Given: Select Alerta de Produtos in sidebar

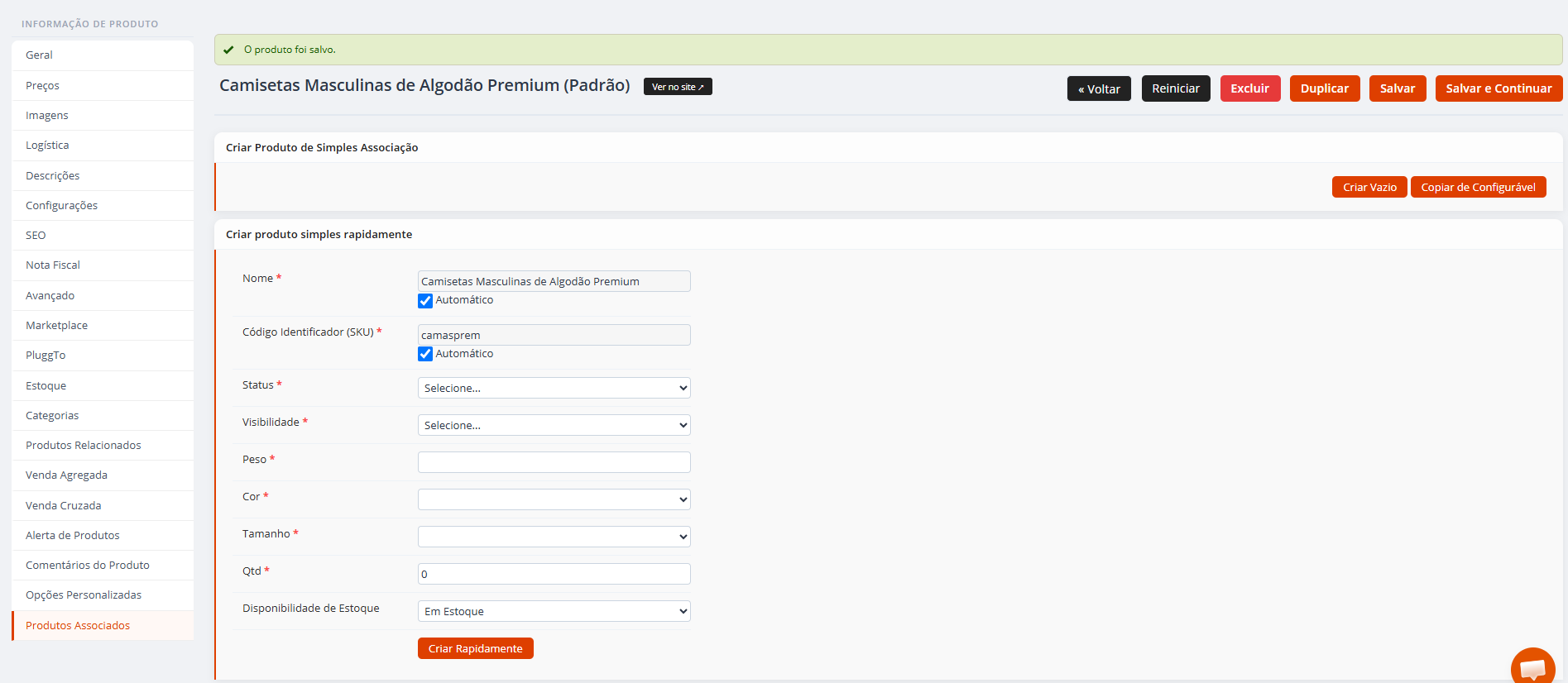Looking at the screenshot, I should (103, 535).
